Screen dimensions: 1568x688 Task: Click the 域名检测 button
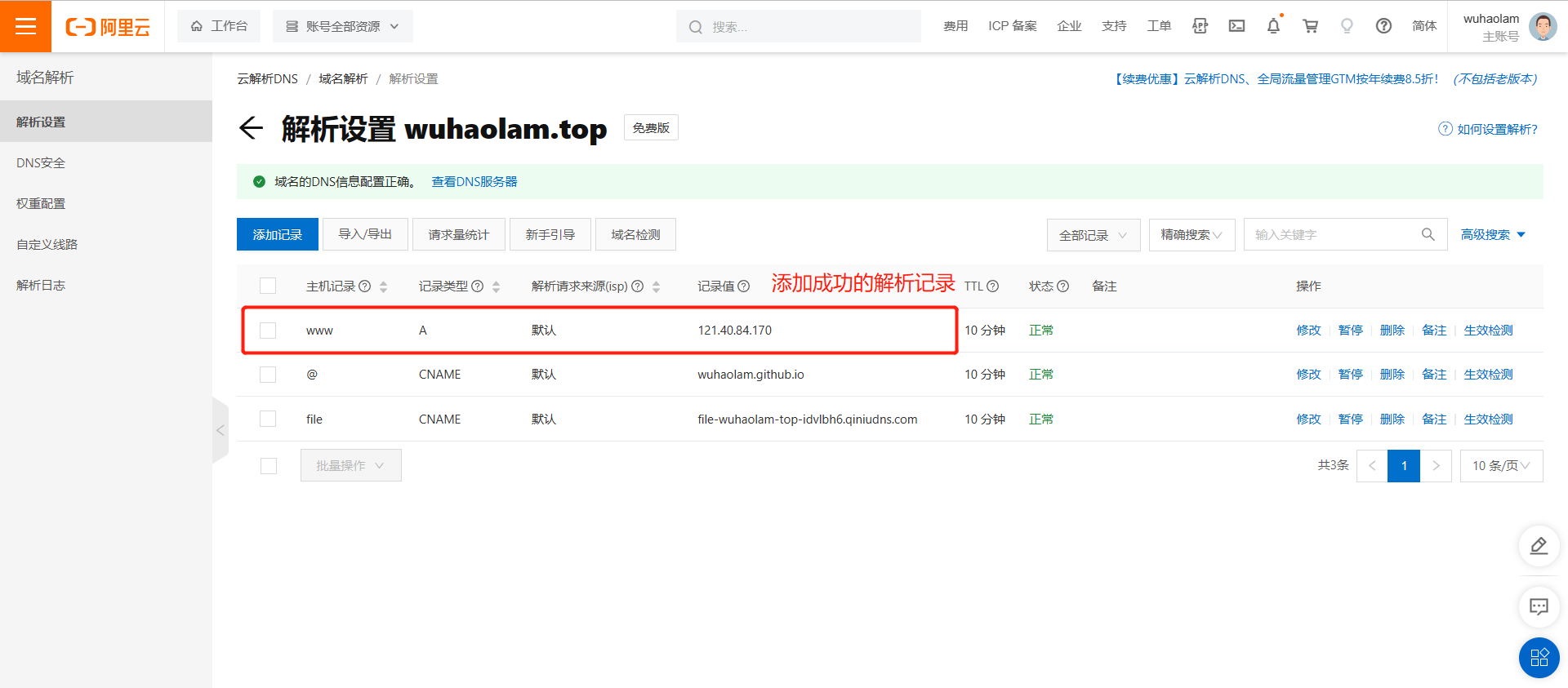pos(635,234)
